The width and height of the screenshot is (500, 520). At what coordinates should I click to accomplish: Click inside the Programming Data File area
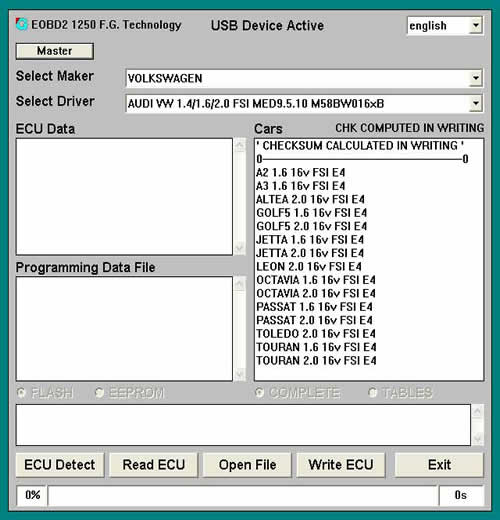pyautogui.click(x=124, y=329)
